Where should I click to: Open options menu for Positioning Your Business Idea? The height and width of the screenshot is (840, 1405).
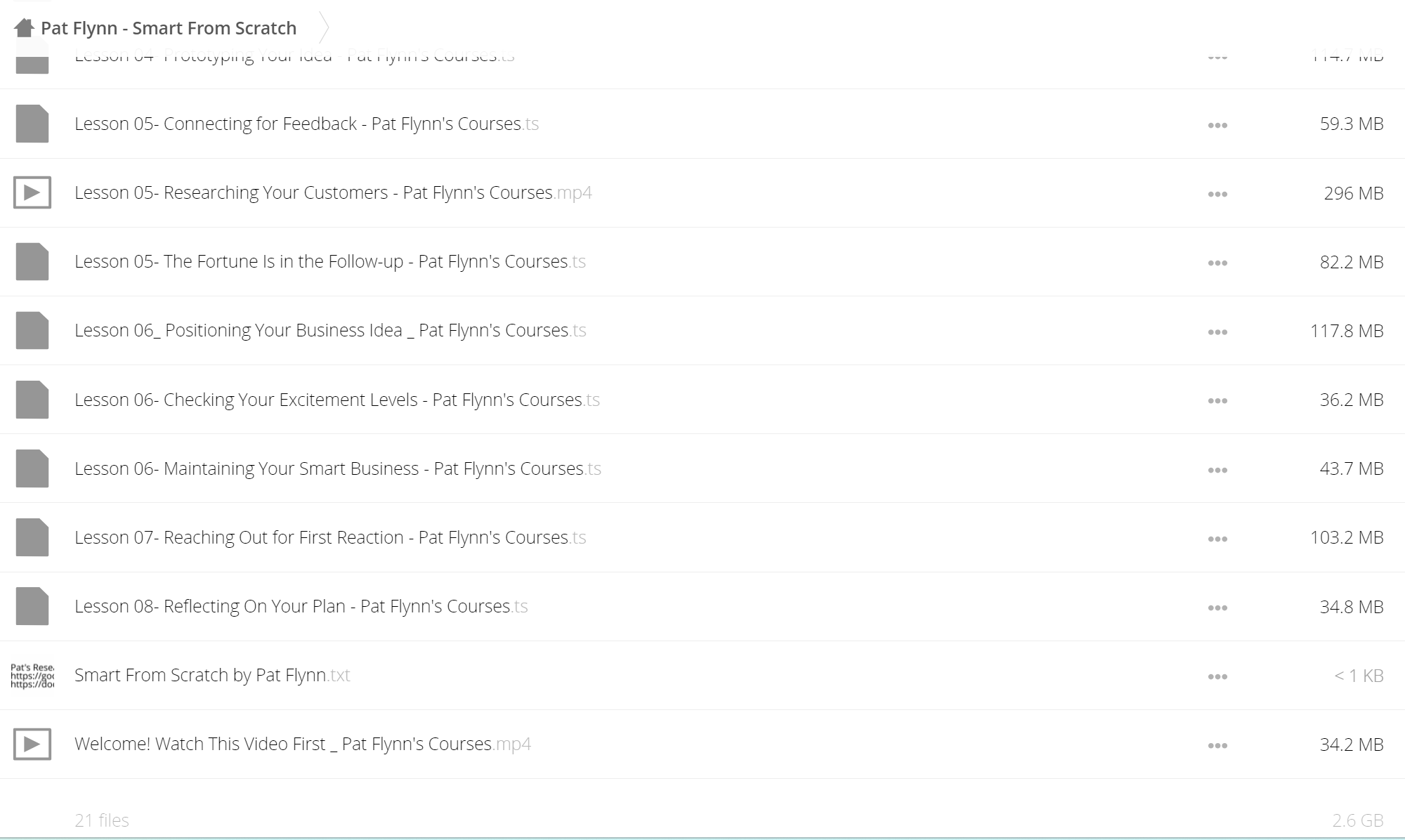[1217, 332]
